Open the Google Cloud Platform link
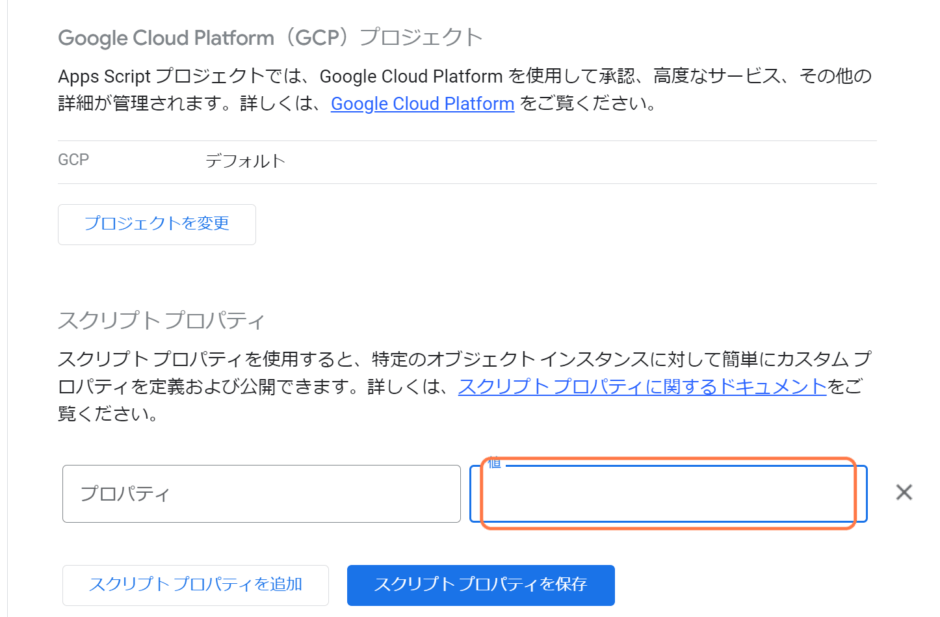This screenshot has height=617, width=940. (422, 103)
